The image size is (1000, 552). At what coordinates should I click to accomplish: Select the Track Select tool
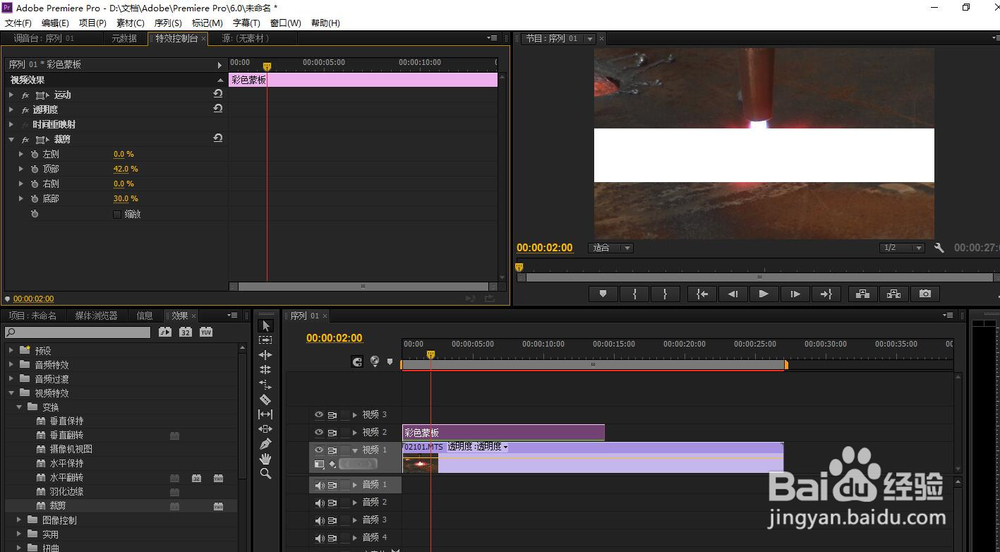(x=266, y=340)
